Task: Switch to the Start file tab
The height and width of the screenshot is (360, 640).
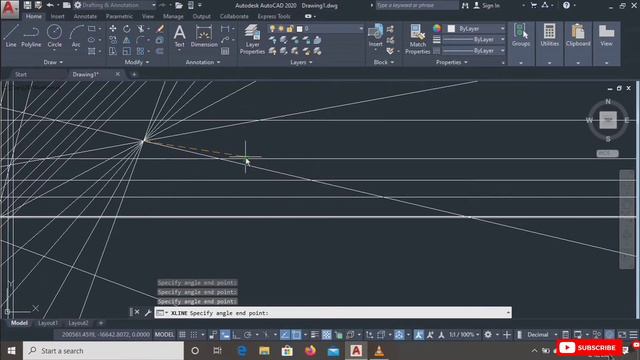Action: (21, 74)
